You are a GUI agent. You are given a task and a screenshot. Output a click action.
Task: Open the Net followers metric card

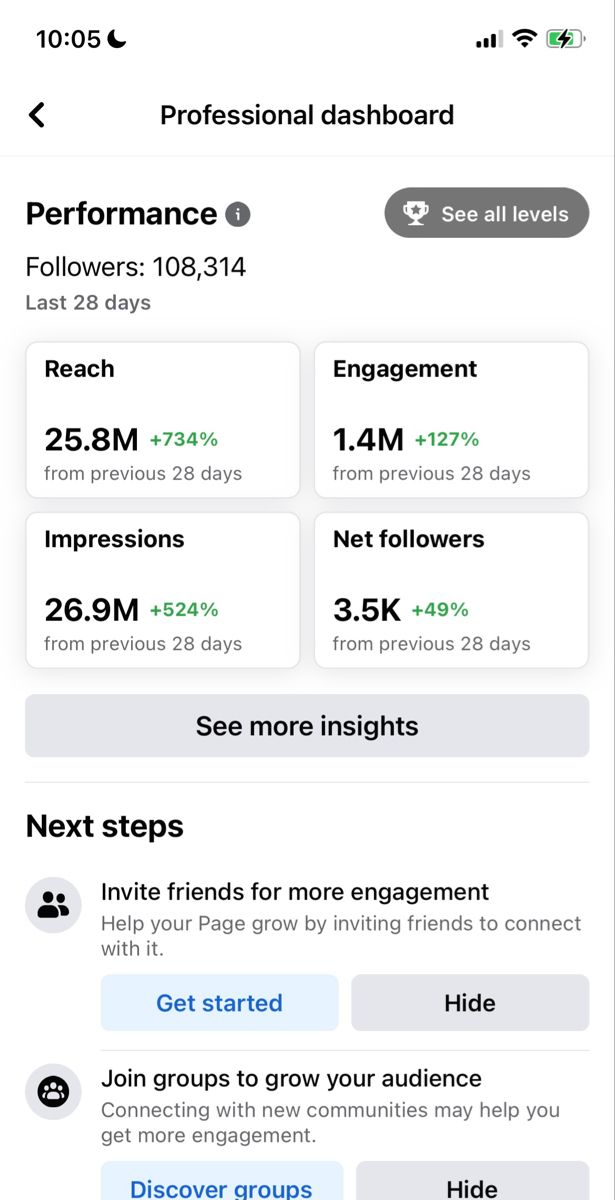point(451,590)
